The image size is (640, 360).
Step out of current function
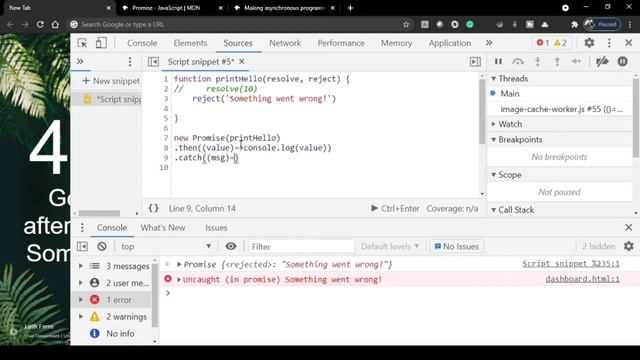coord(557,62)
